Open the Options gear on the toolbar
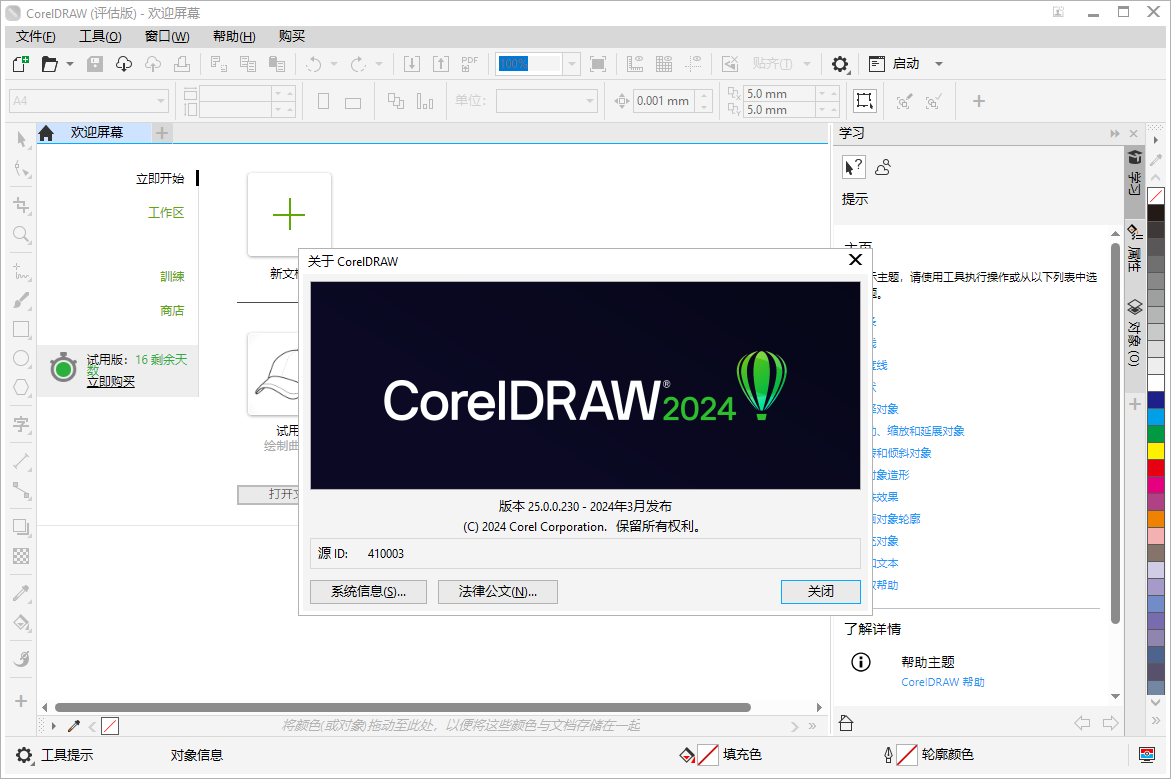 pyautogui.click(x=840, y=63)
